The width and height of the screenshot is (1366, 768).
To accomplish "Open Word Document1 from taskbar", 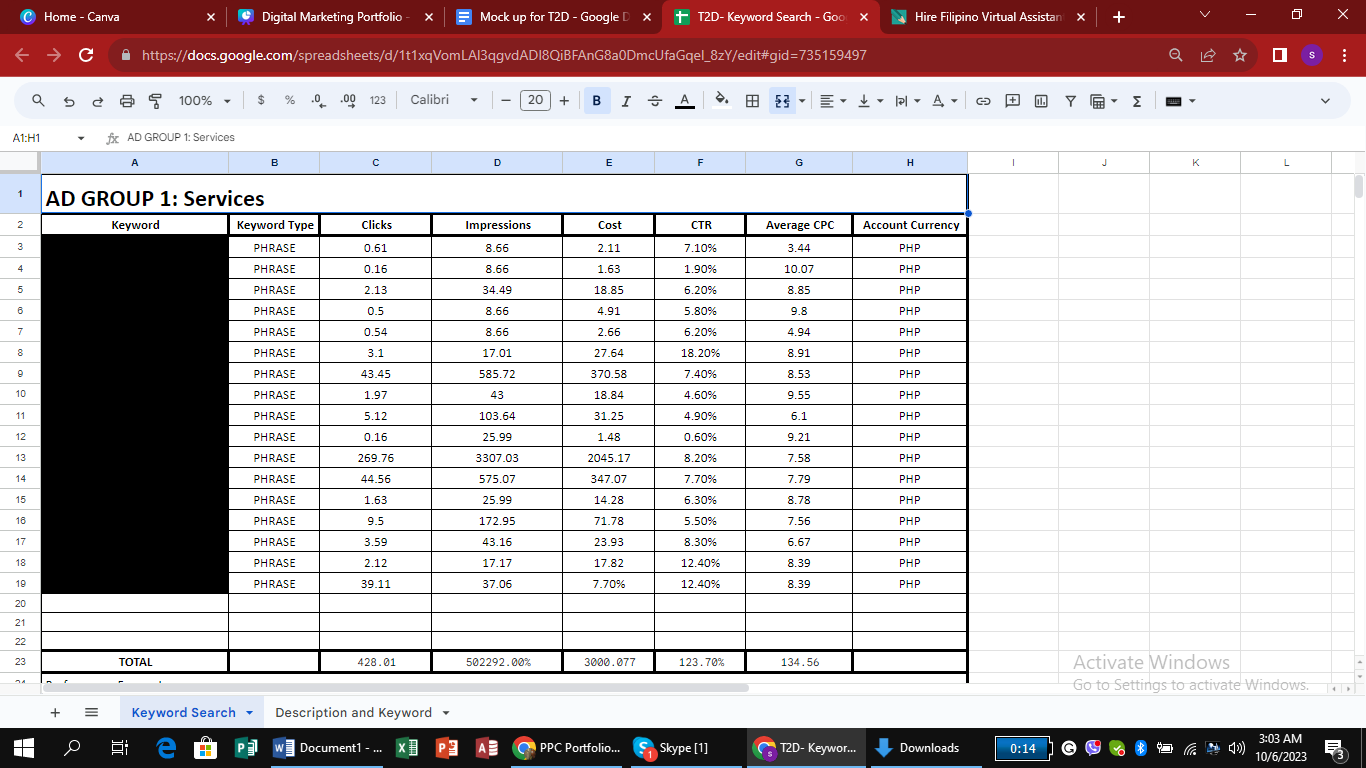I will tap(326, 748).
